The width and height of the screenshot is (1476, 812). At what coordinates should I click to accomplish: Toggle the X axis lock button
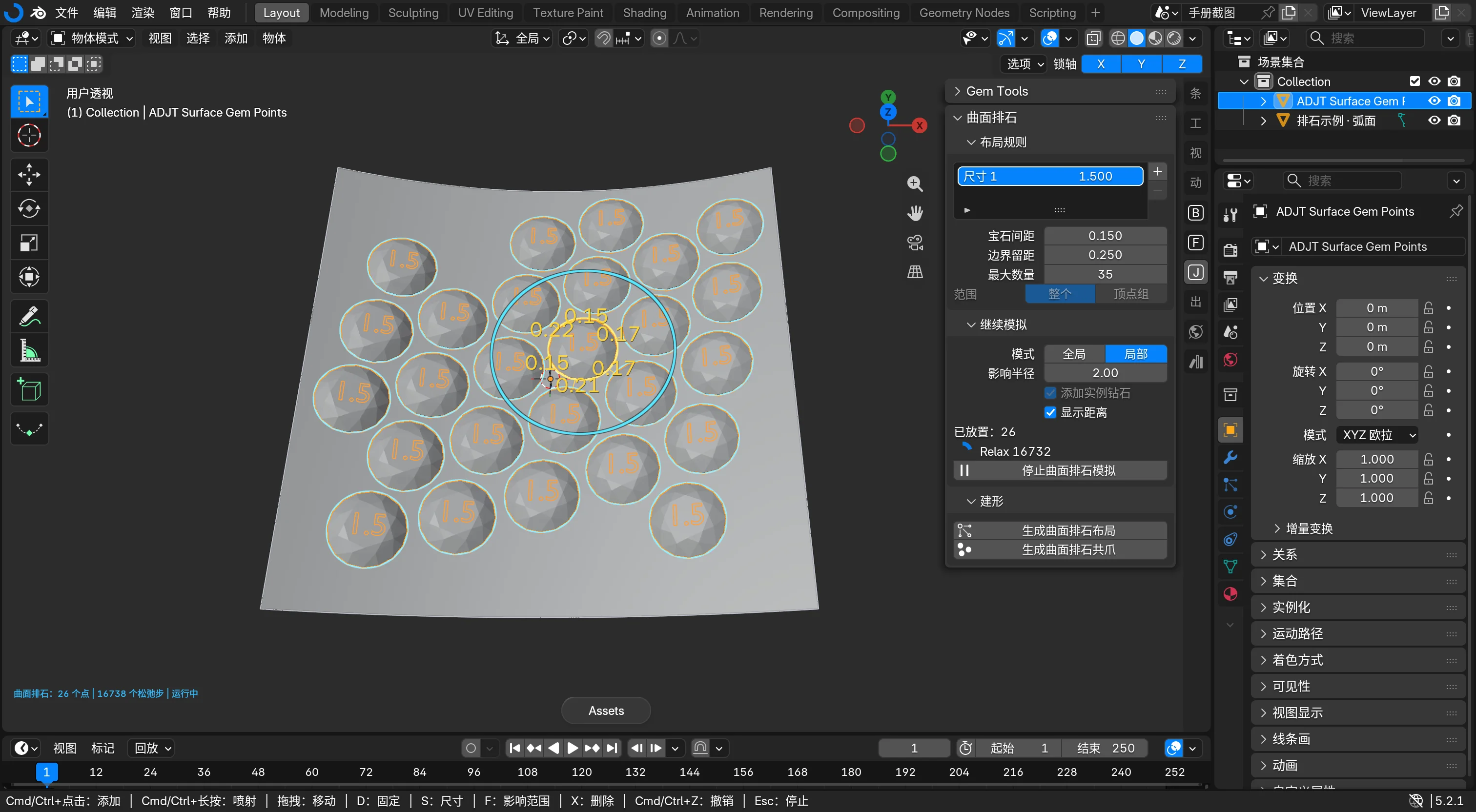pos(1101,64)
